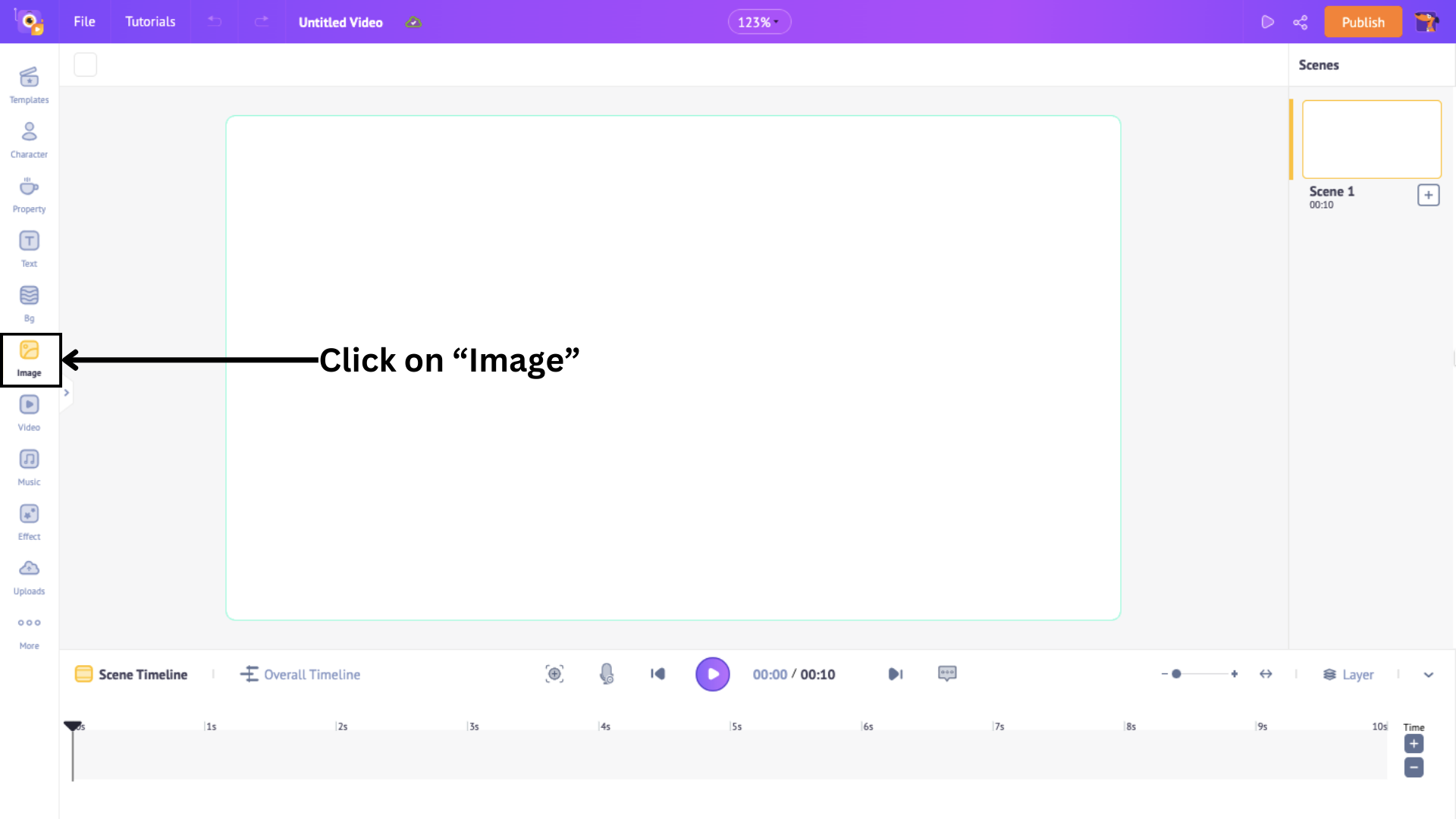1456x819 pixels.
Task: Adjust the timeline zoom slider handle
Action: click(x=1176, y=673)
